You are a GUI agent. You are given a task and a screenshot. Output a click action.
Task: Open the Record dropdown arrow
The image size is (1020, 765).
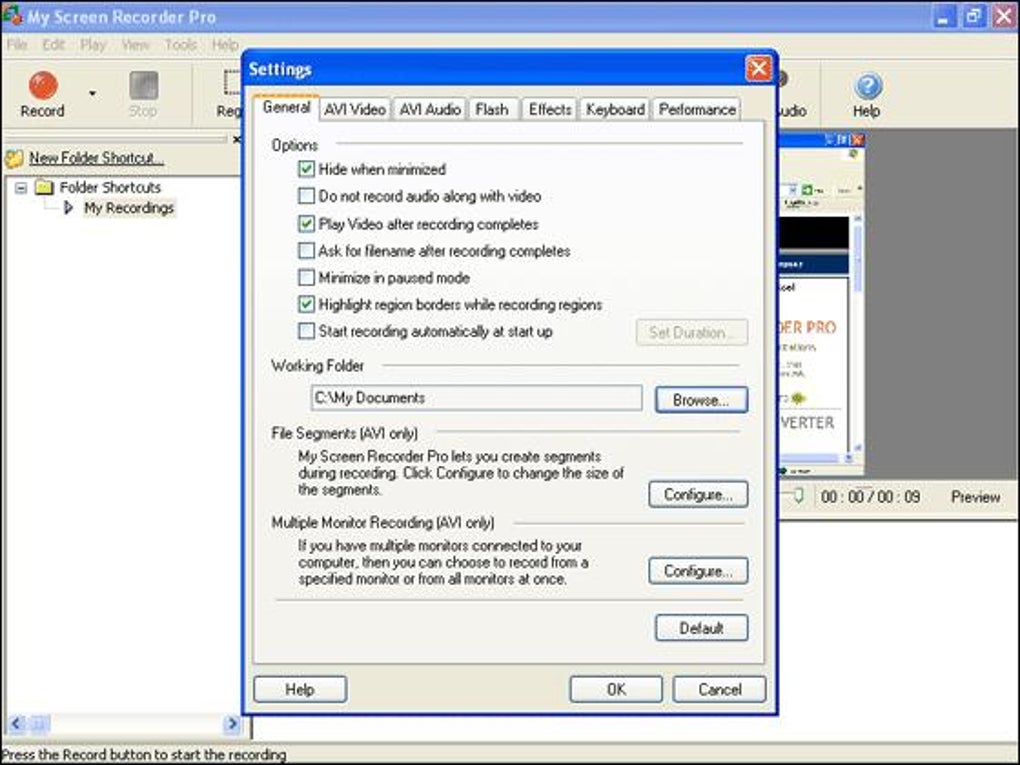[x=92, y=94]
